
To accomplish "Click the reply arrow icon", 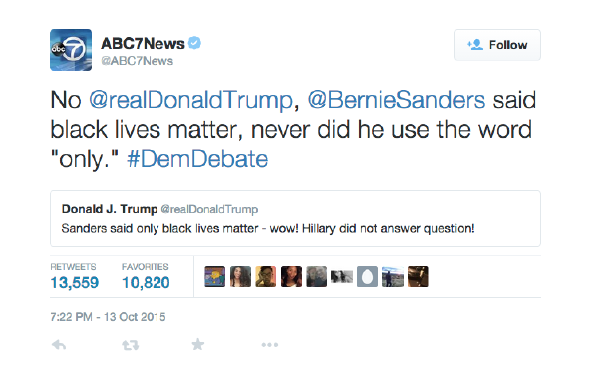I will pos(59,345).
